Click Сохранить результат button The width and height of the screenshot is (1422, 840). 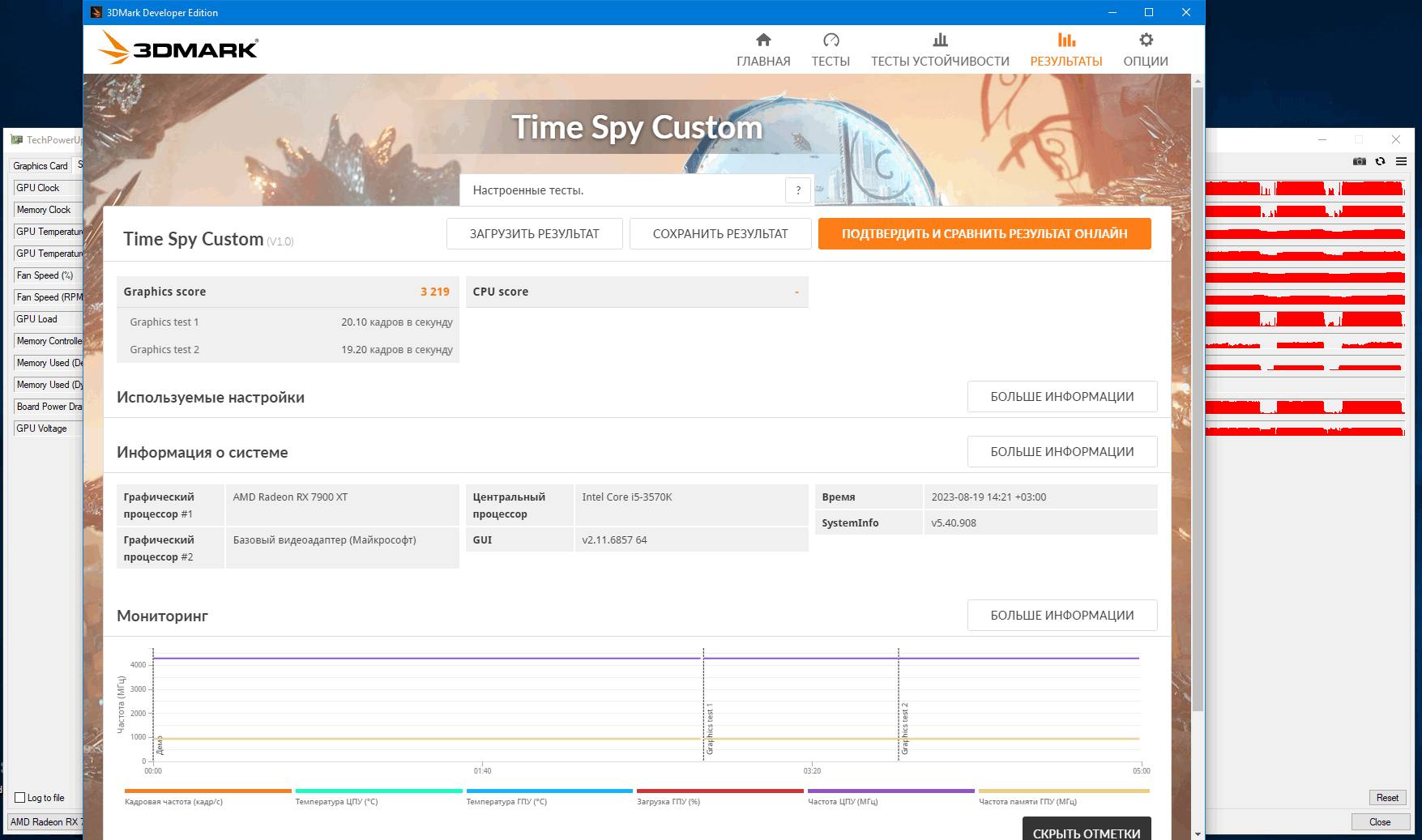pos(720,234)
